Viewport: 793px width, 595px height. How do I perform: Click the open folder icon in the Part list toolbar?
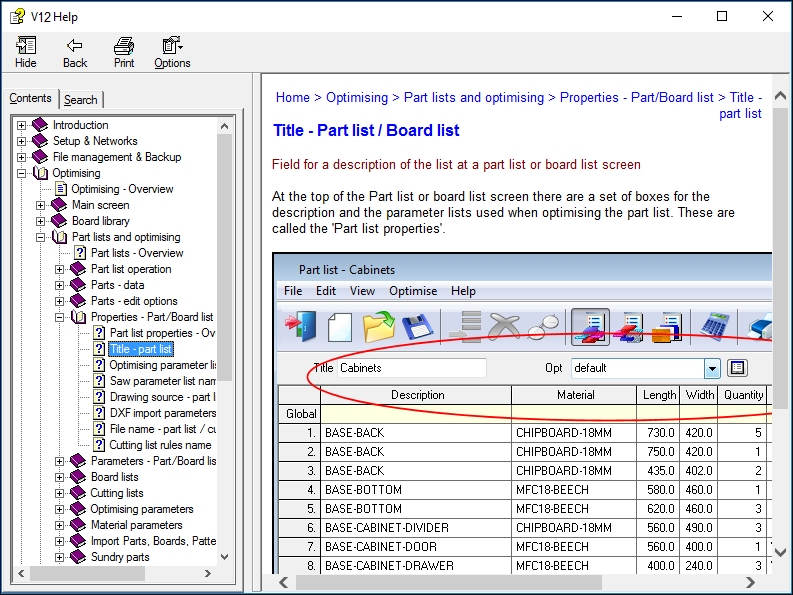tap(378, 326)
